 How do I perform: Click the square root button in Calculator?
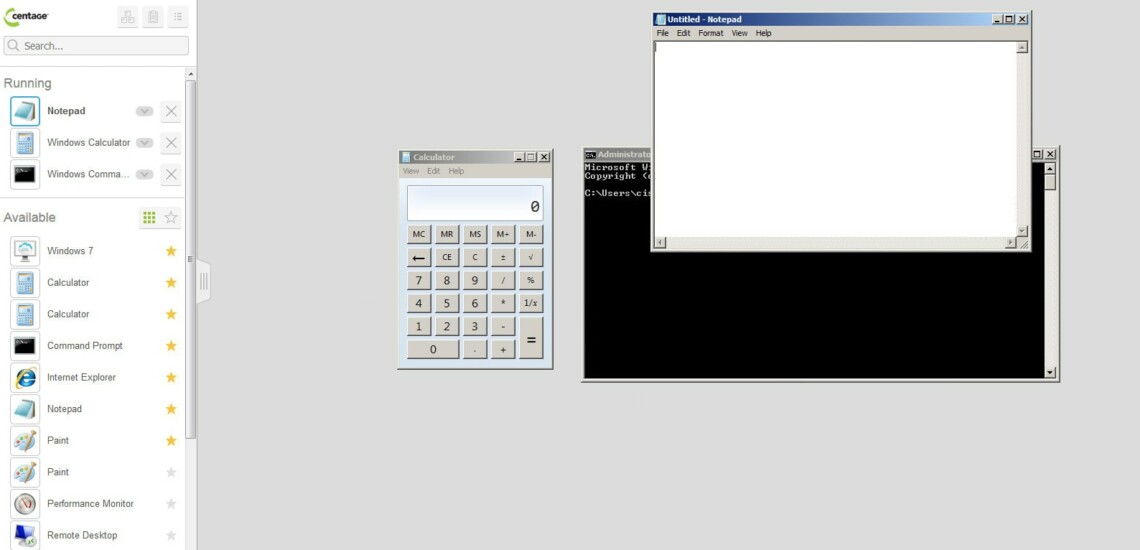coord(531,258)
